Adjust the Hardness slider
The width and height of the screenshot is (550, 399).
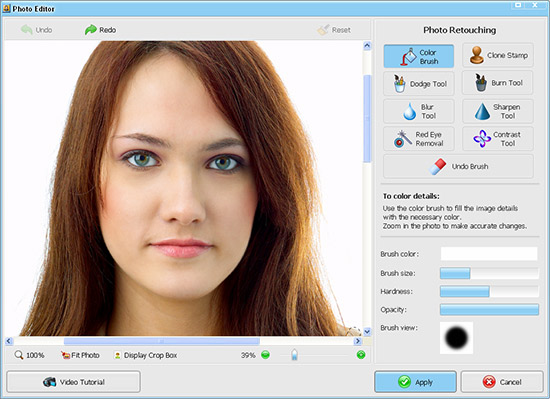tap(489, 291)
